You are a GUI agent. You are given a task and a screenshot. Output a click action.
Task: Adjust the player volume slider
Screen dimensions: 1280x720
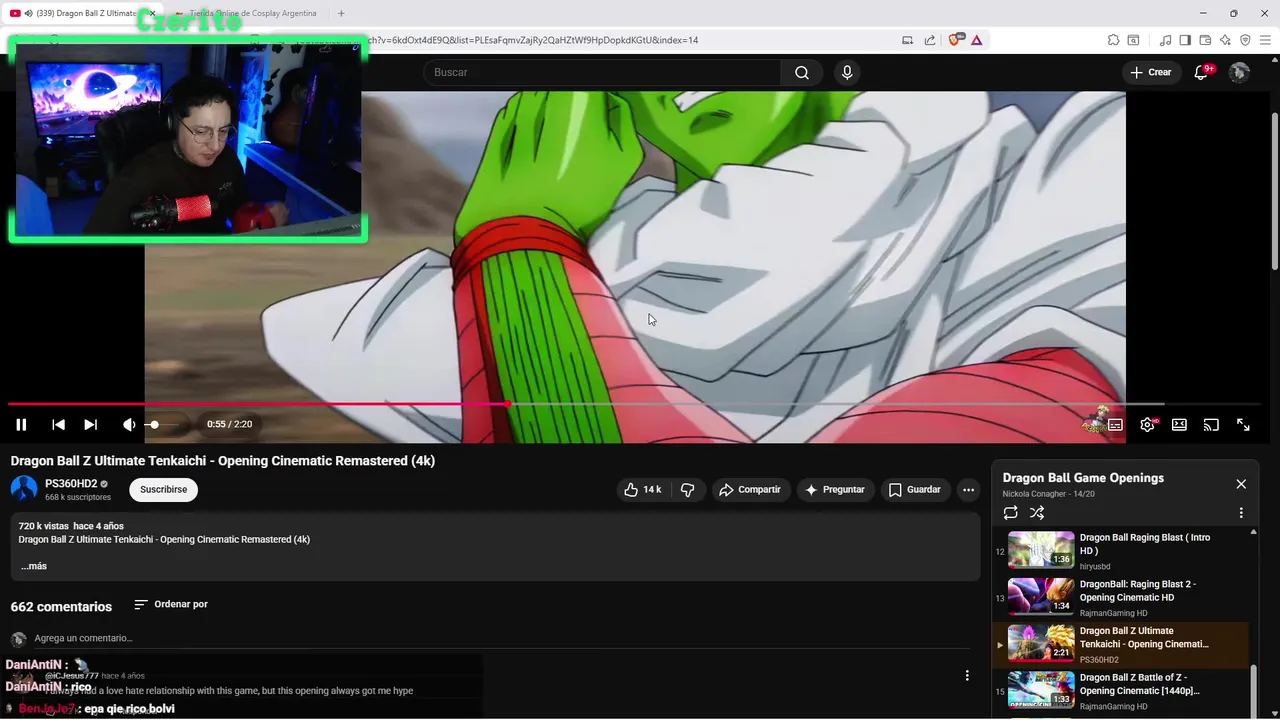[x=166, y=425]
